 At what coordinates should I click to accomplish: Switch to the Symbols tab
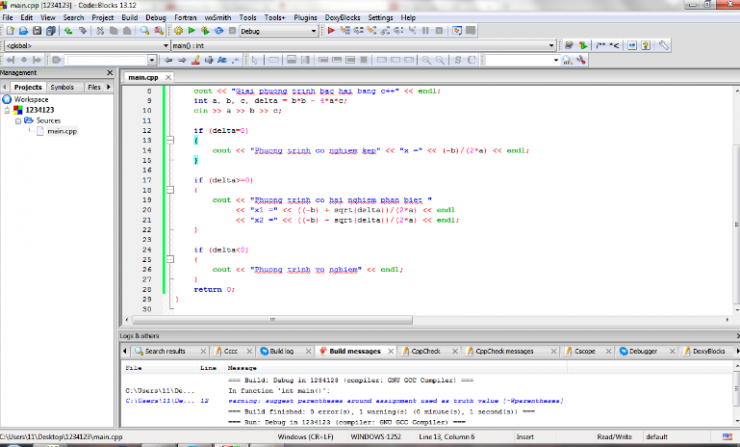(62, 87)
